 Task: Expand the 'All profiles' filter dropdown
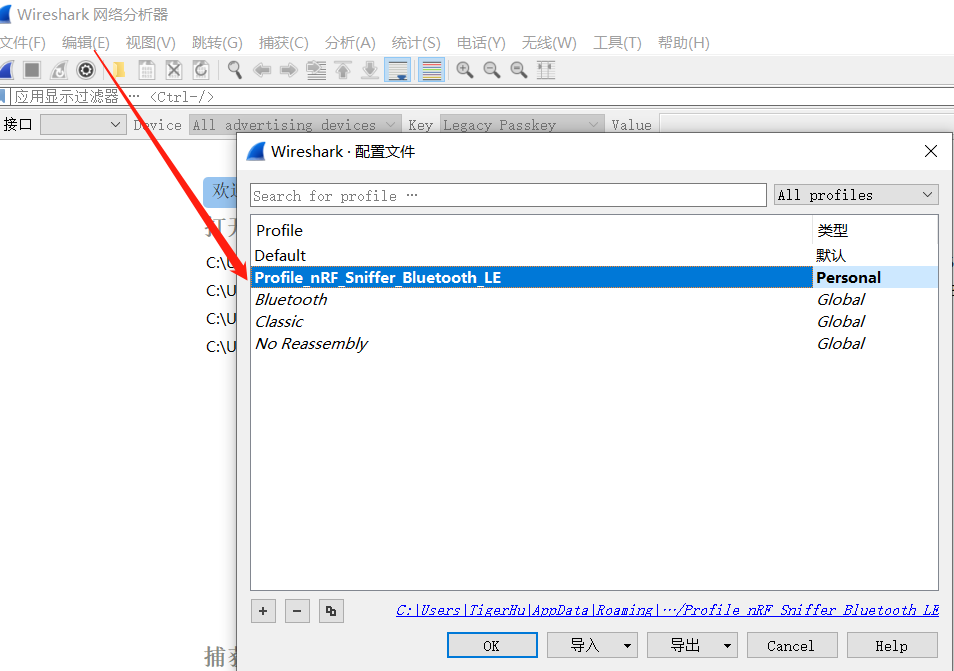[x=856, y=195]
